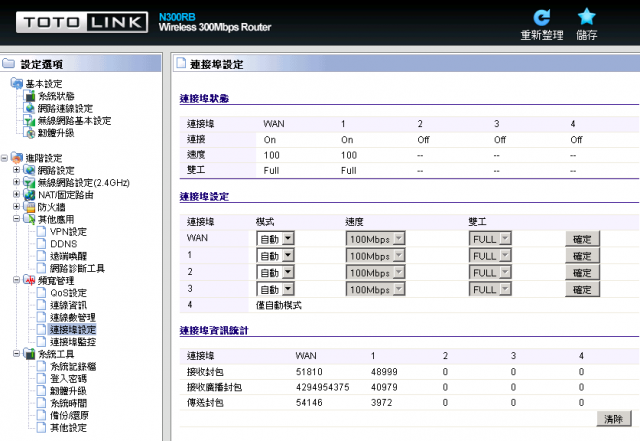Viewport: 640px width, 441px height.
Task: Click the 網路連線設定 globe icon
Action: click(x=30, y=109)
